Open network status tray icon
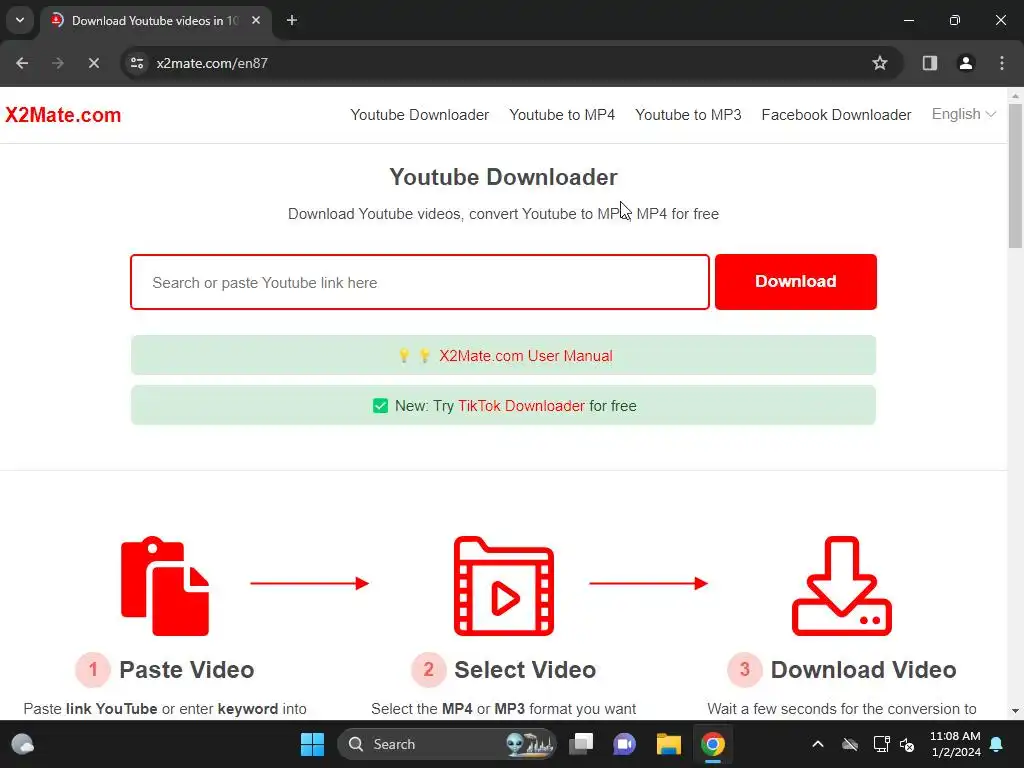Viewport: 1024px width, 768px height. point(882,744)
